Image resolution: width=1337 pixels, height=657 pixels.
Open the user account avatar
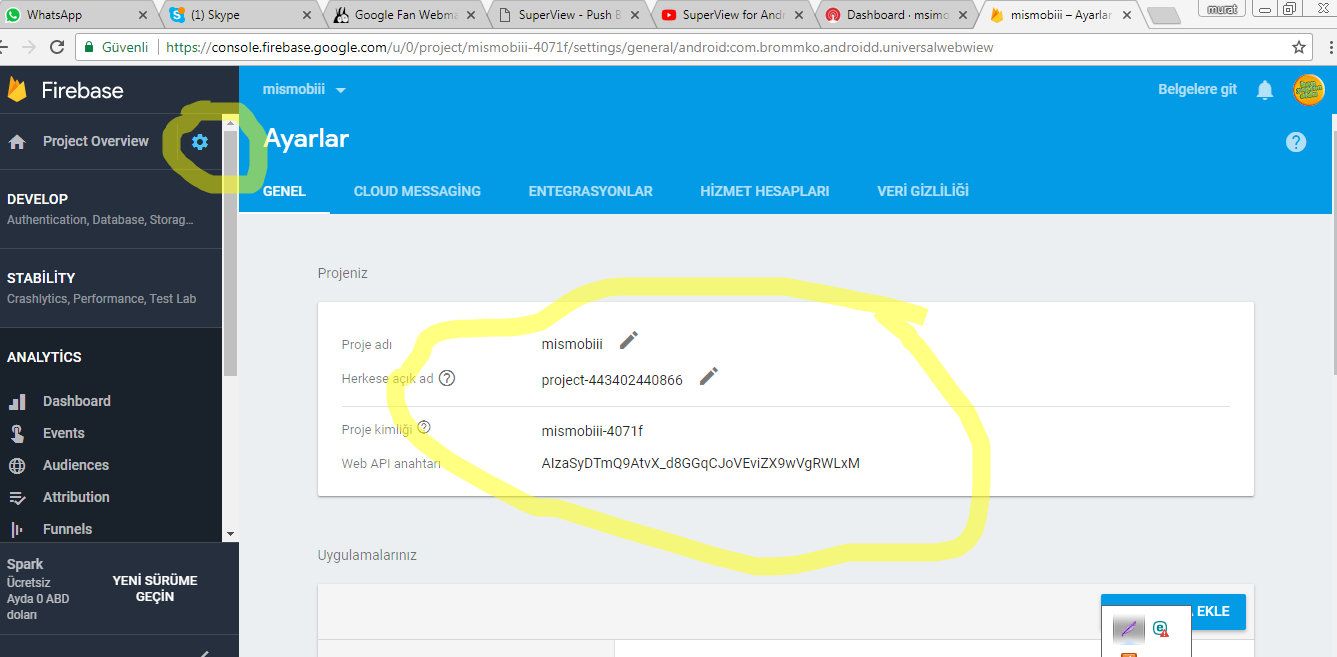(x=1309, y=90)
